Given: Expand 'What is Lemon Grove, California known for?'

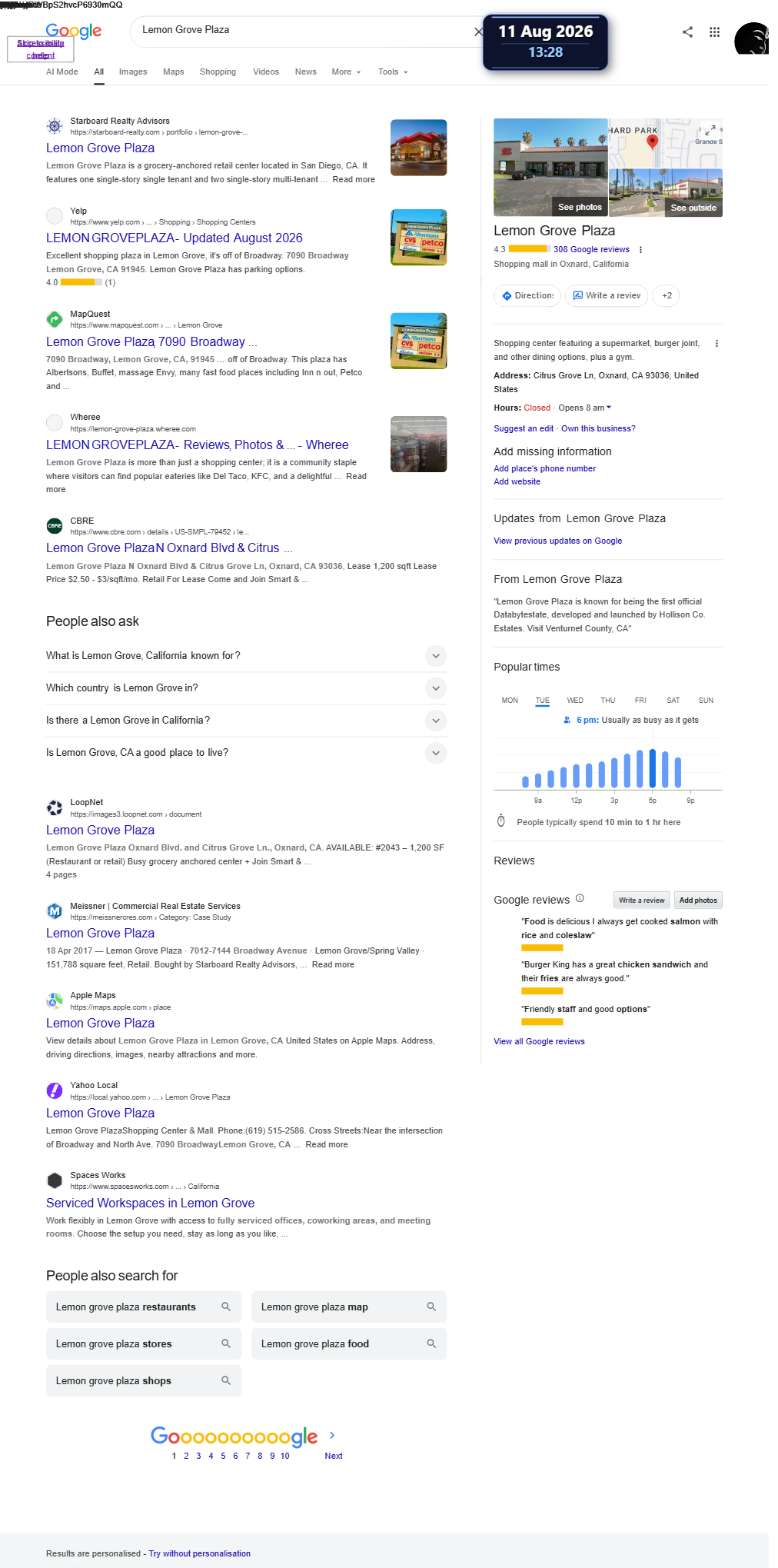Looking at the screenshot, I should coord(246,656).
